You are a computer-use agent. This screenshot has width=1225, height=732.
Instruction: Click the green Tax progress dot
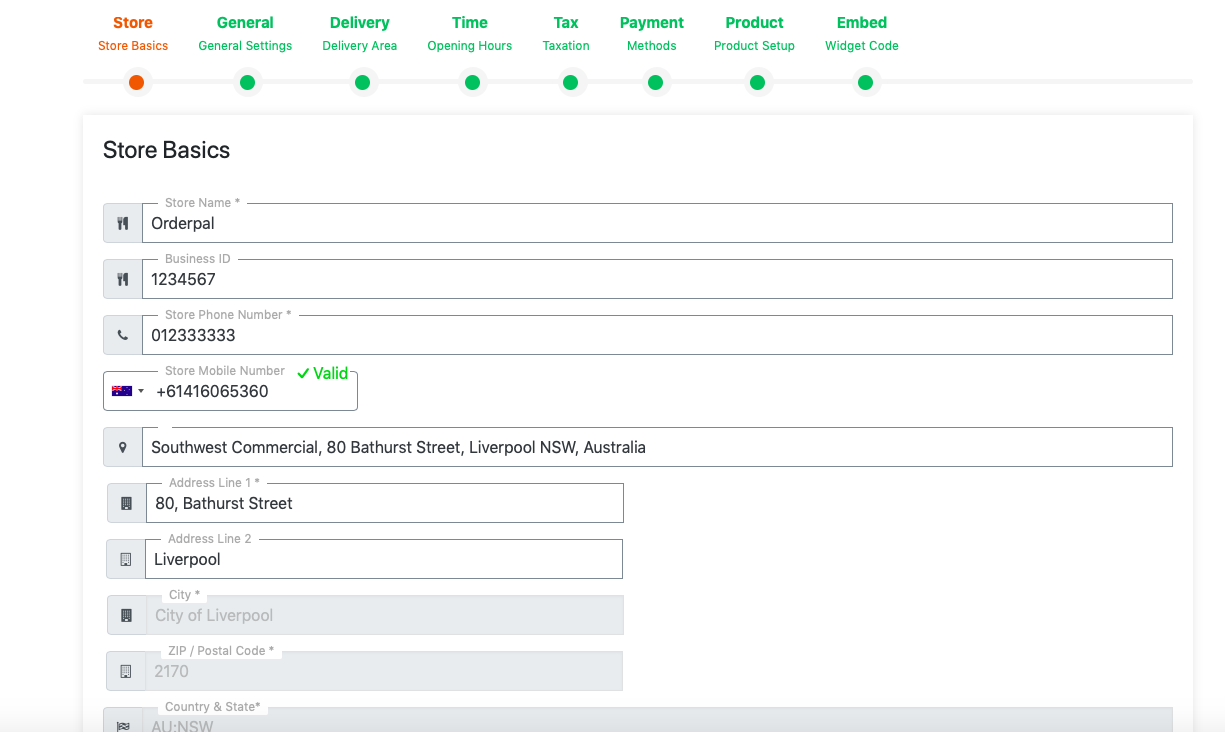click(570, 82)
